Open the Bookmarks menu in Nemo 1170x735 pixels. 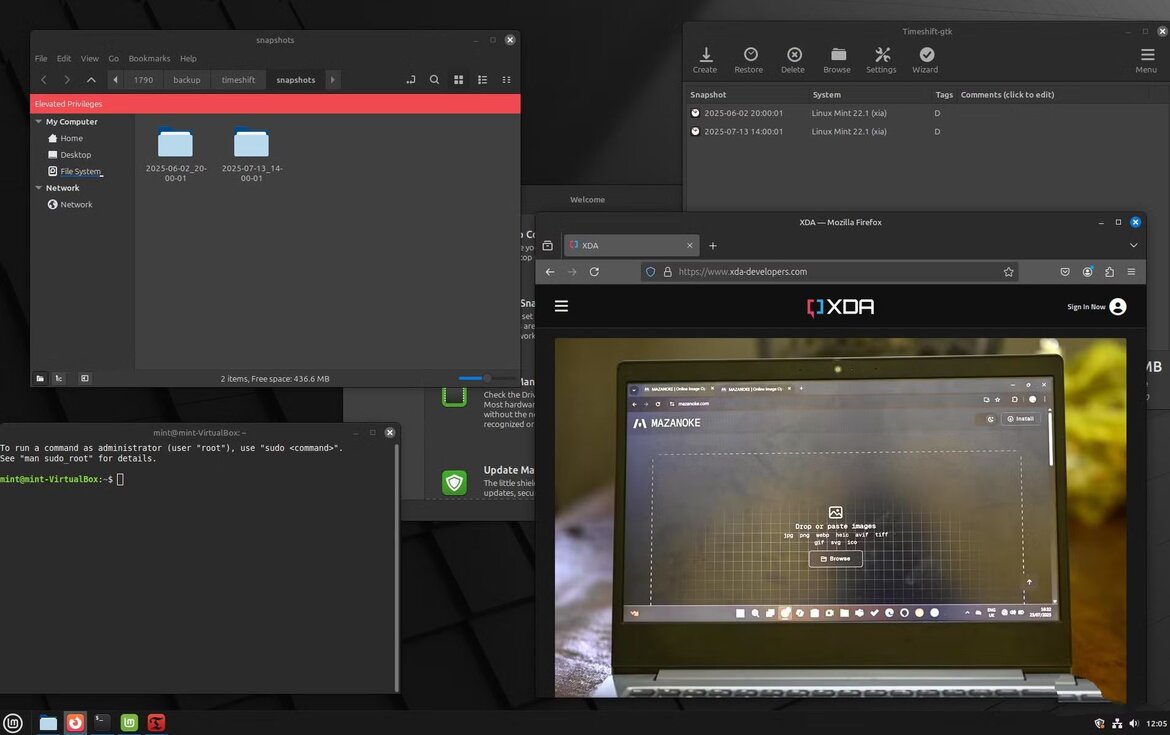coord(149,58)
